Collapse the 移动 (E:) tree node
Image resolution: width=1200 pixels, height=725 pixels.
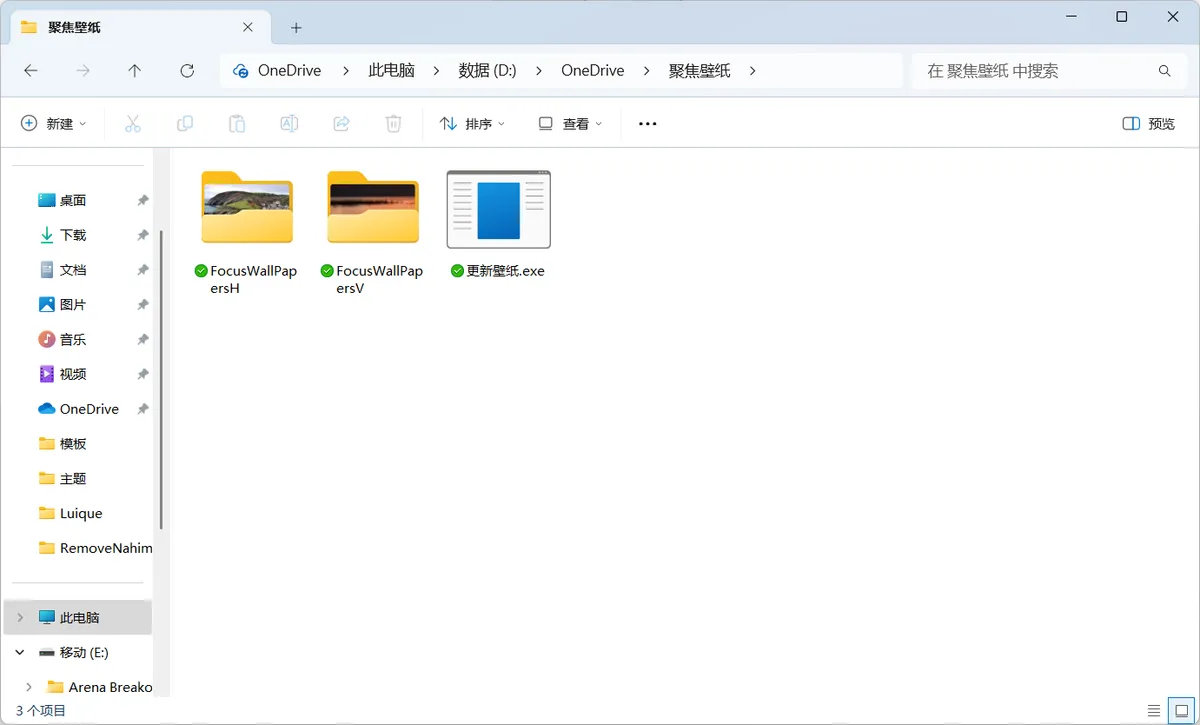(x=20, y=652)
